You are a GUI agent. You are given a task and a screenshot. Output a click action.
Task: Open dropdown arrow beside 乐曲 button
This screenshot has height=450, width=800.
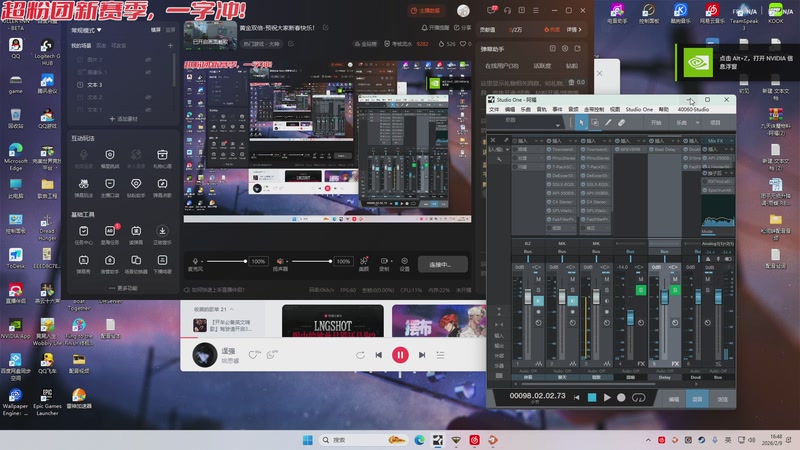[x=697, y=122]
